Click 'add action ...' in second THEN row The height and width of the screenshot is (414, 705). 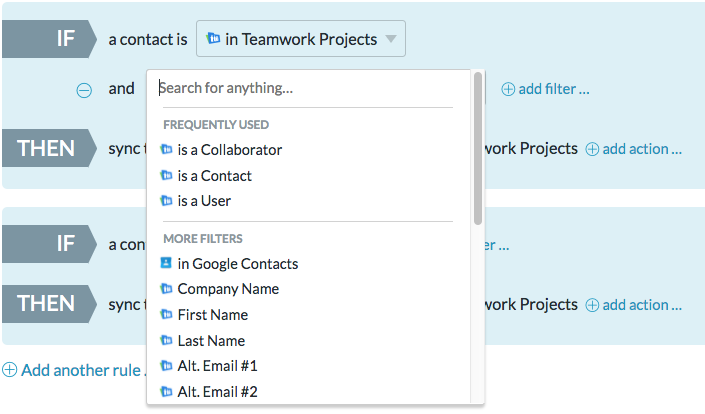(x=634, y=305)
